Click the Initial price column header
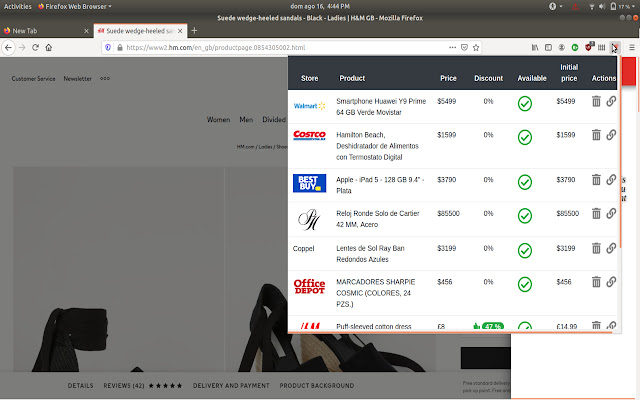 [569, 73]
